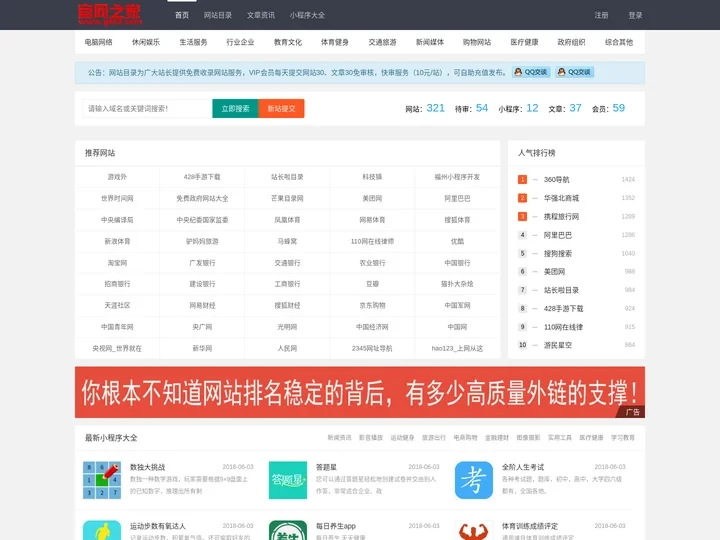
Task: Click rank badge 3 beside 携程旅行网
Action: 522,216
